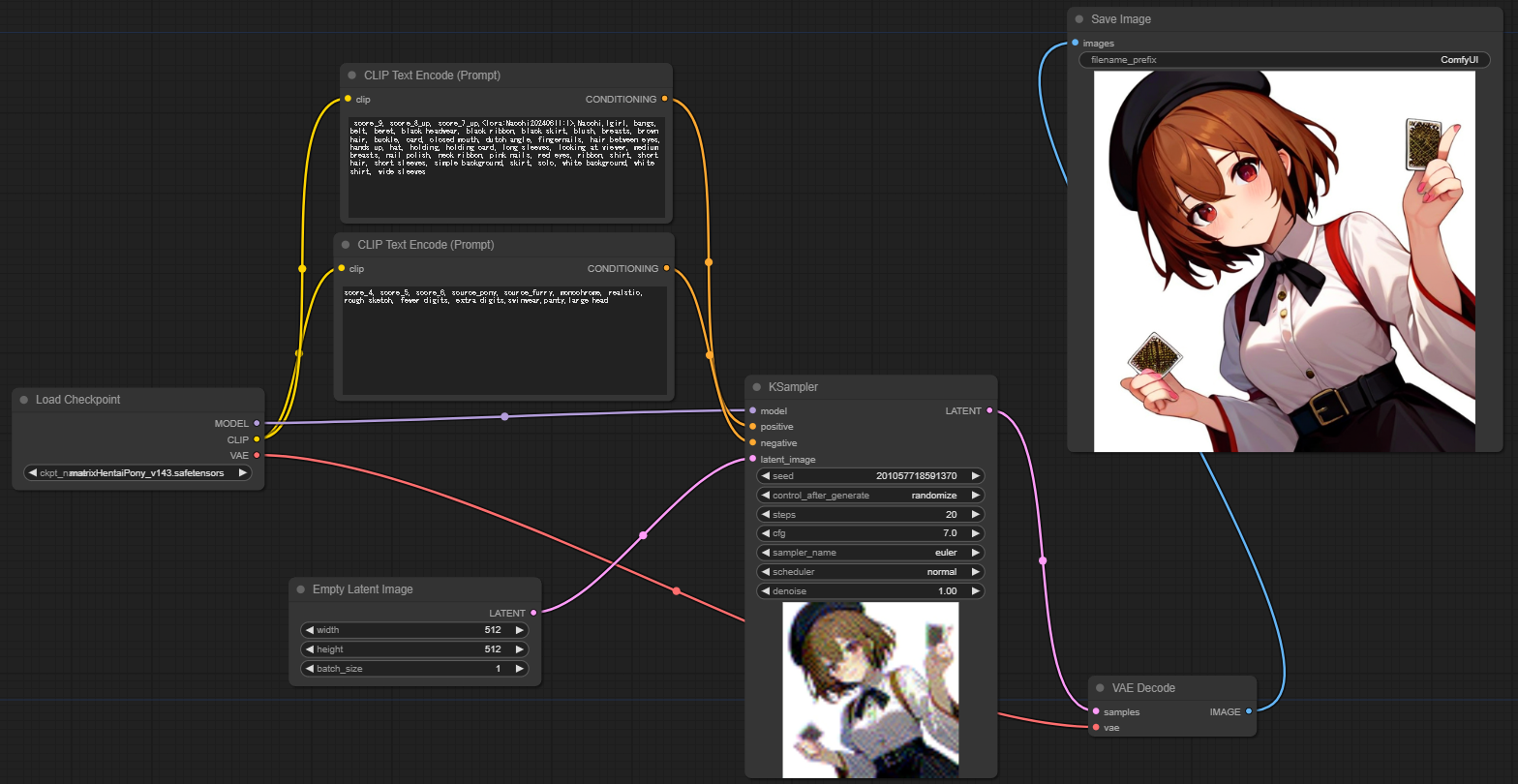Focus the positive prompt text box starting score_9
The height and width of the screenshot is (784, 1518).
click(506, 166)
